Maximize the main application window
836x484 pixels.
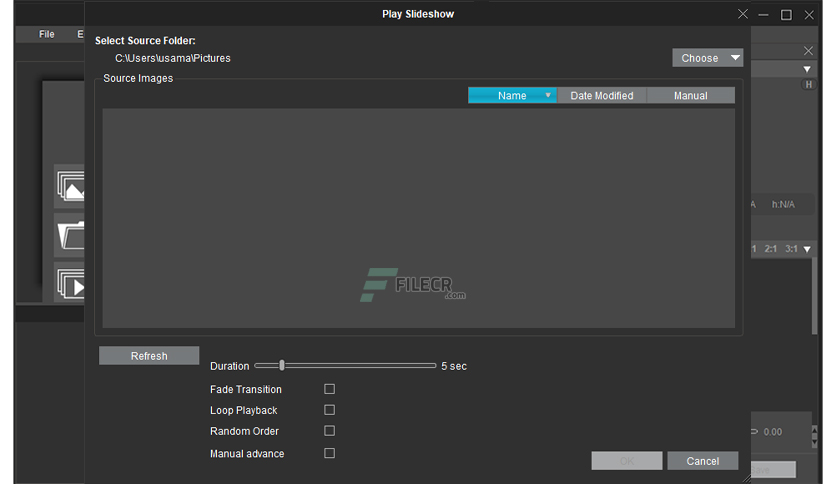pos(786,15)
